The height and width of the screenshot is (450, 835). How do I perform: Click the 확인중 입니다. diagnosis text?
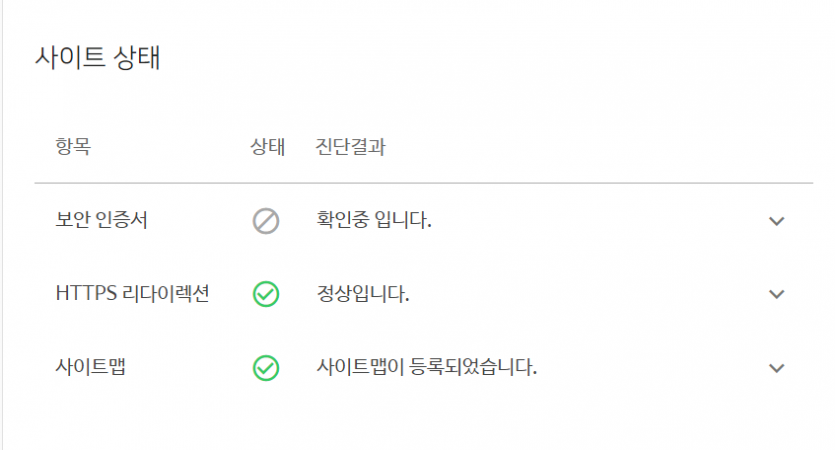(374, 220)
